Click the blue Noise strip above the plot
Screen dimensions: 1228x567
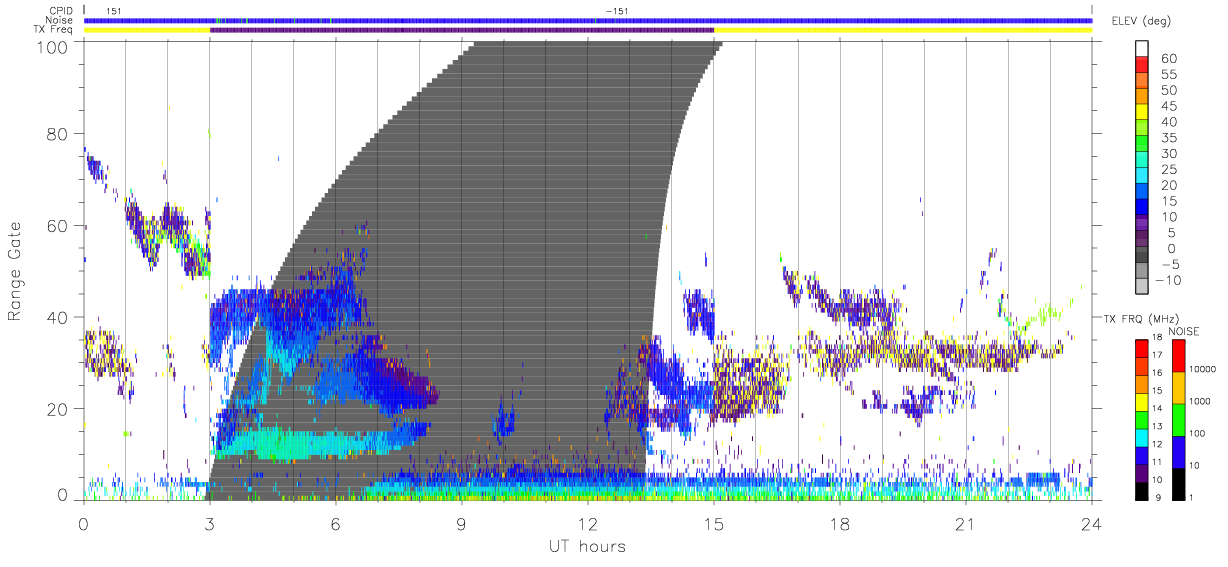pos(587,20)
